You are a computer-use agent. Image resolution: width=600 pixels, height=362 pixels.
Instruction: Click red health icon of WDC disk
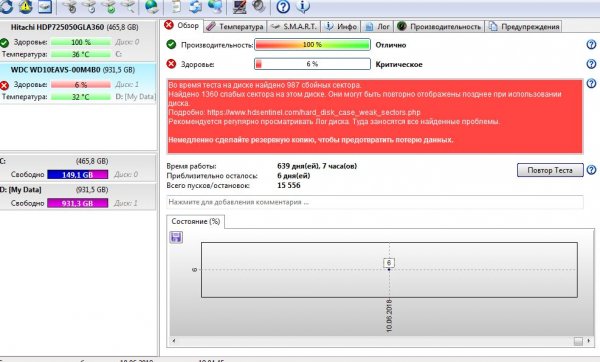click(x=4, y=85)
